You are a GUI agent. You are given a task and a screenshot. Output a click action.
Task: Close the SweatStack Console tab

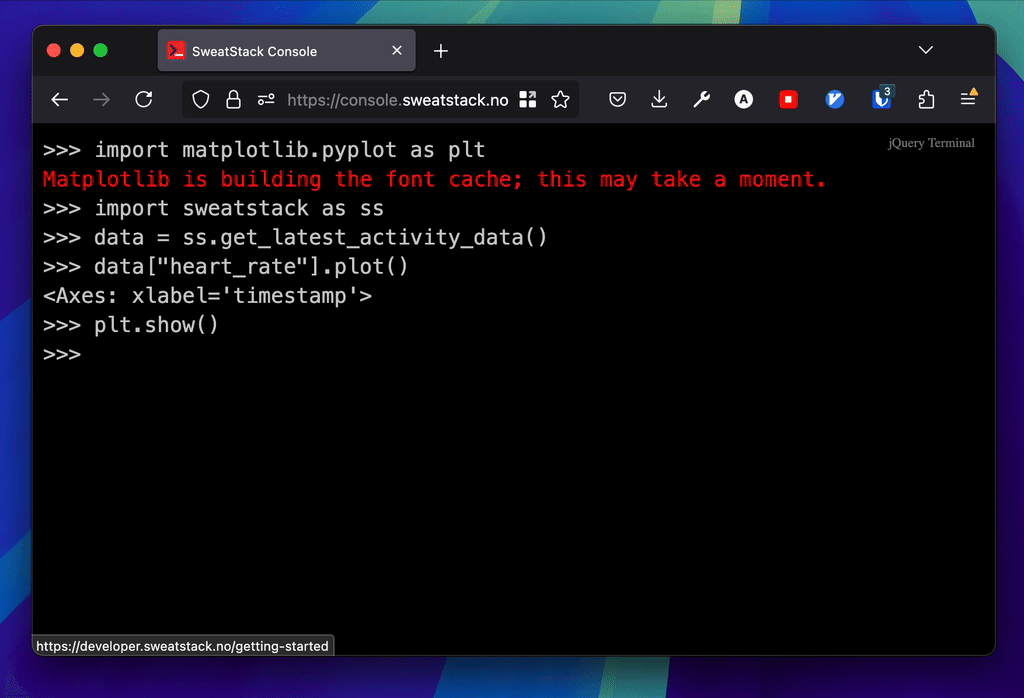(x=396, y=50)
